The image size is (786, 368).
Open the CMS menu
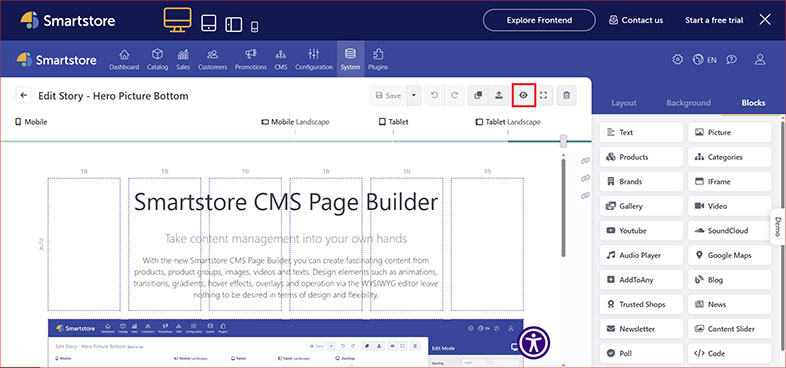(280, 60)
